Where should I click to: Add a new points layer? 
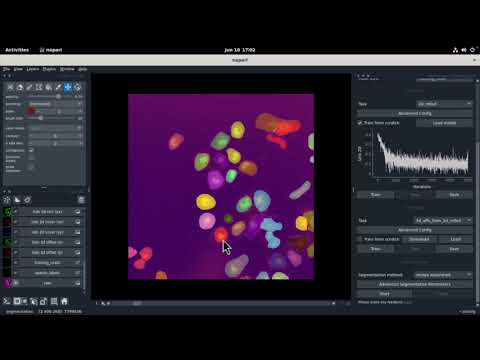pos(7,200)
